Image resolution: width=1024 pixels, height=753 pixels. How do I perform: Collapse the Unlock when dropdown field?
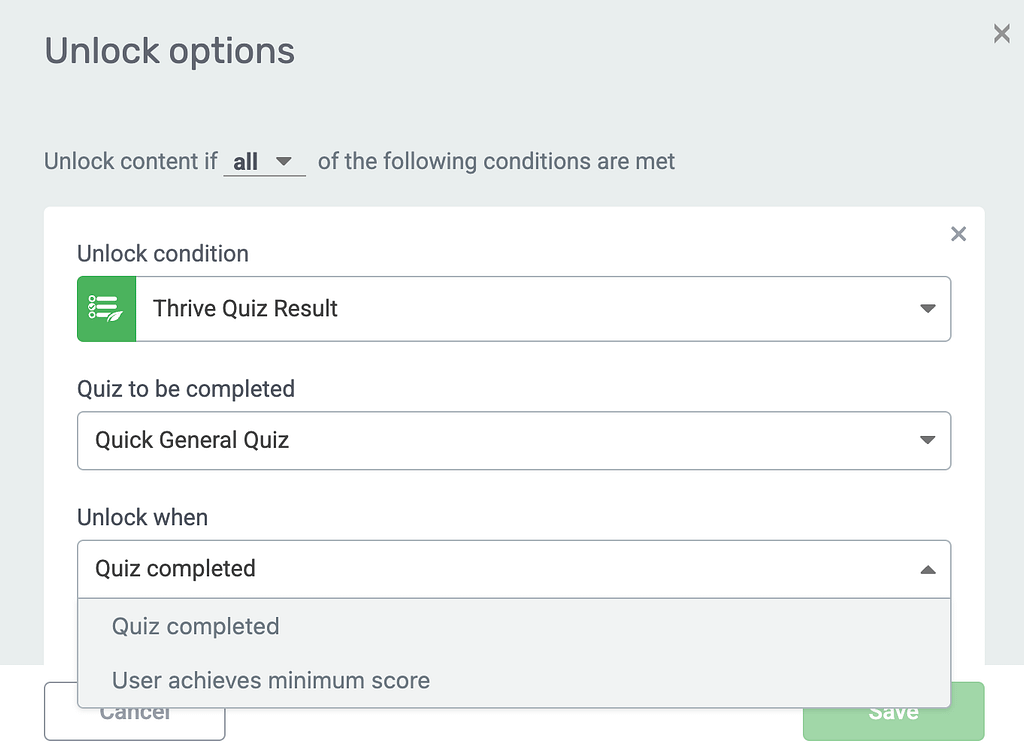pos(513,569)
